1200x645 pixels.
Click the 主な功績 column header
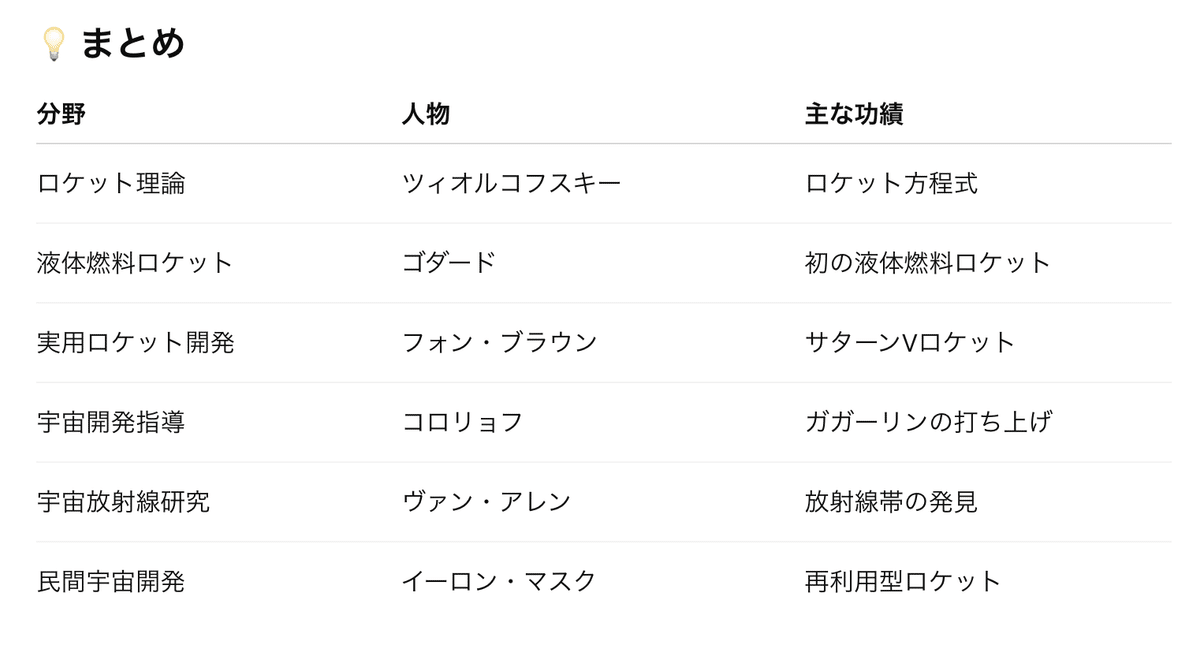854,114
